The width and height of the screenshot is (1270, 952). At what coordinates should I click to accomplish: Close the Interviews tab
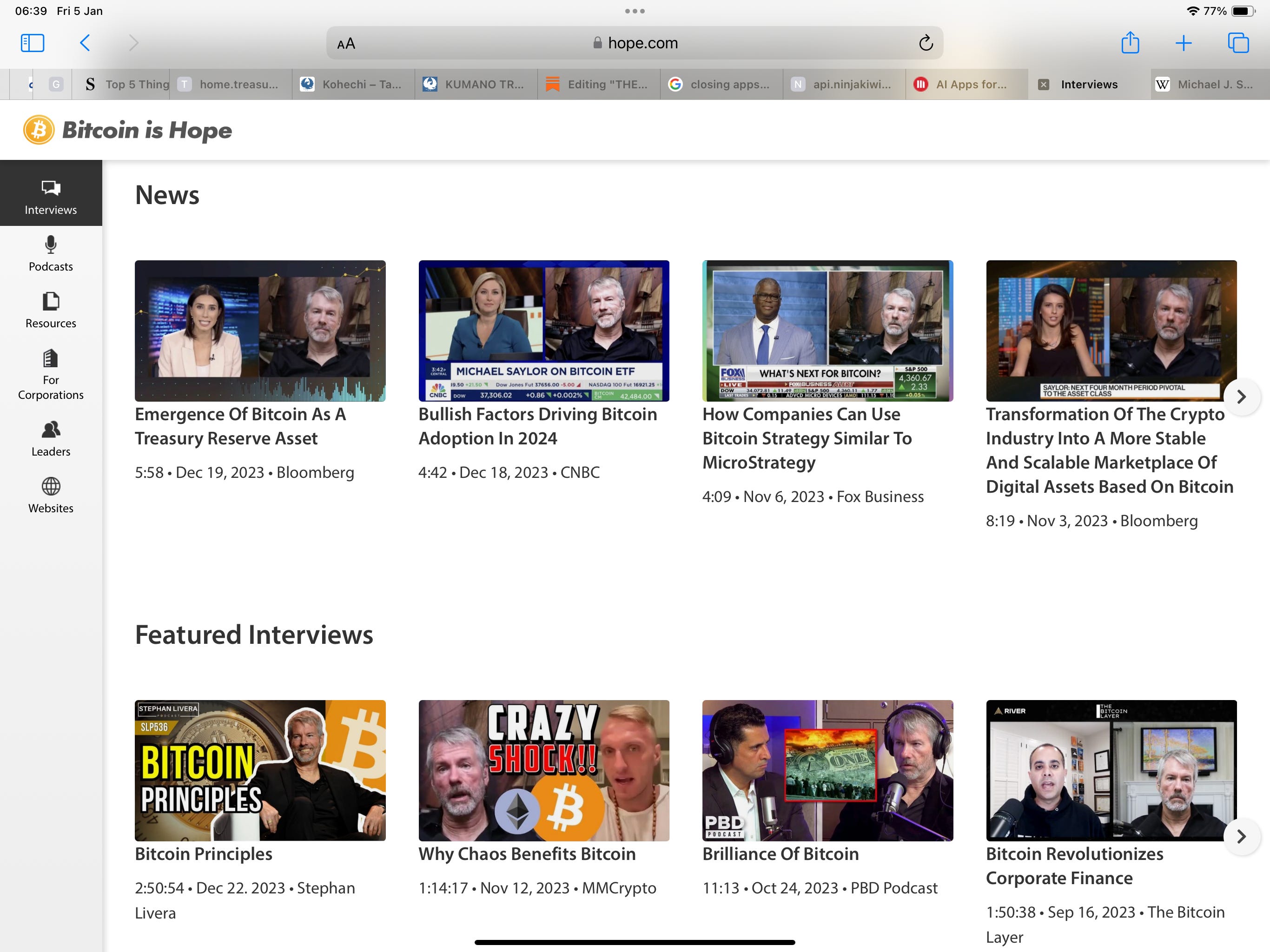[x=1044, y=85]
